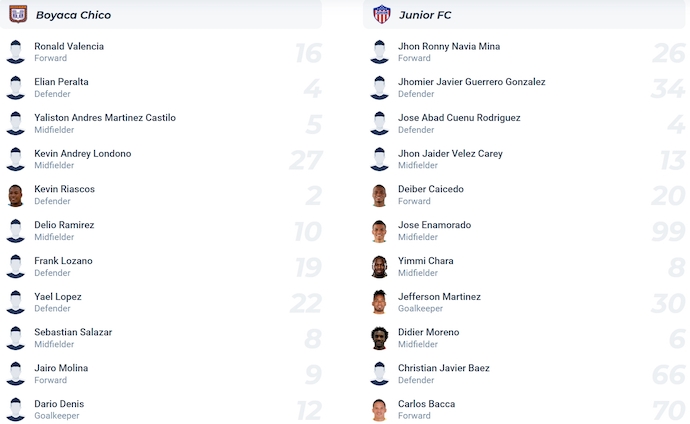Click the Boyaca Chico team crest
The width and height of the screenshot is (690, 424).
click(18, 14)
